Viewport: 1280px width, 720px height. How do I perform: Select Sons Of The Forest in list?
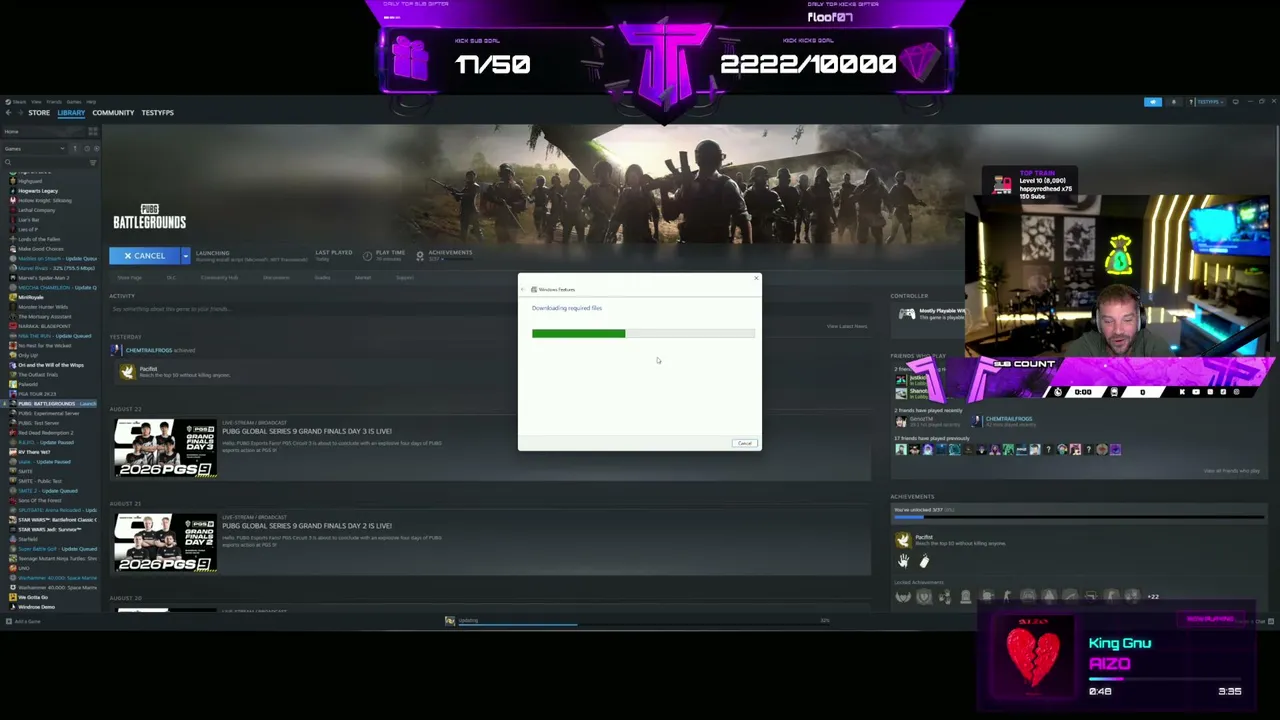[40, 500]
